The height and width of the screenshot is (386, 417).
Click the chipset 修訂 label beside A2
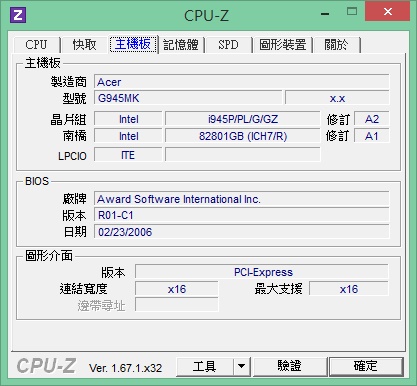click(x=338, y=120)
